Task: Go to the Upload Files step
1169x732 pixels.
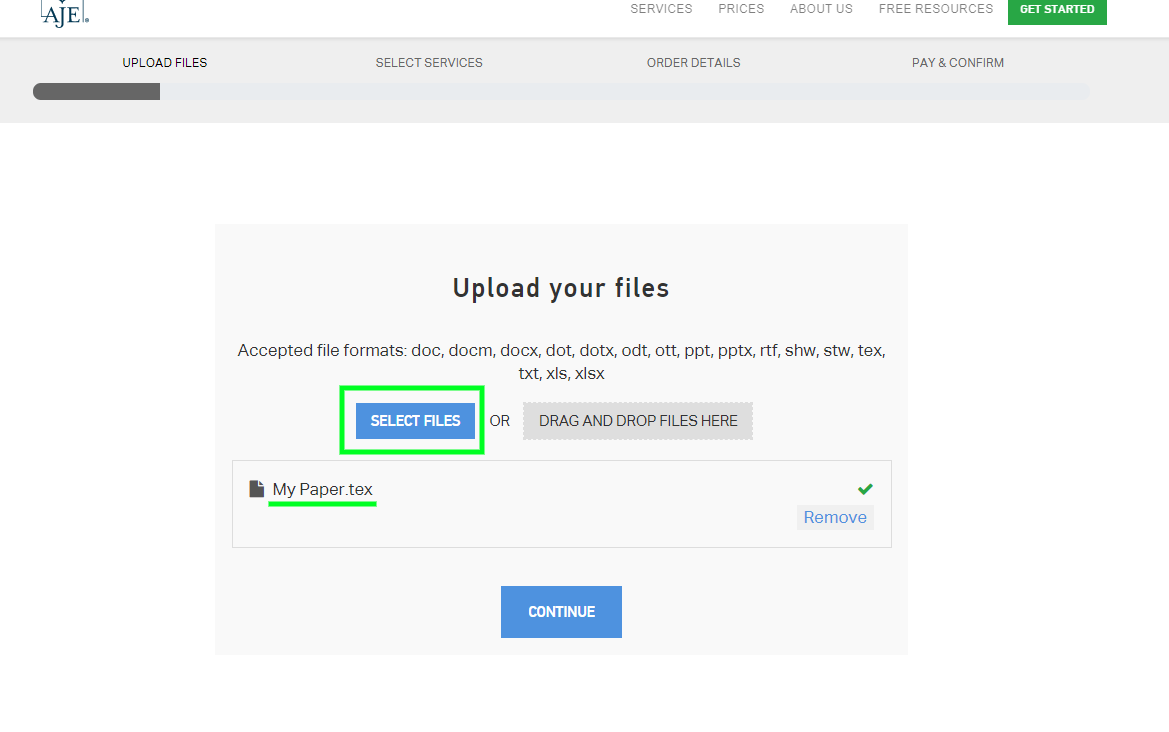Action: [165, 63]
